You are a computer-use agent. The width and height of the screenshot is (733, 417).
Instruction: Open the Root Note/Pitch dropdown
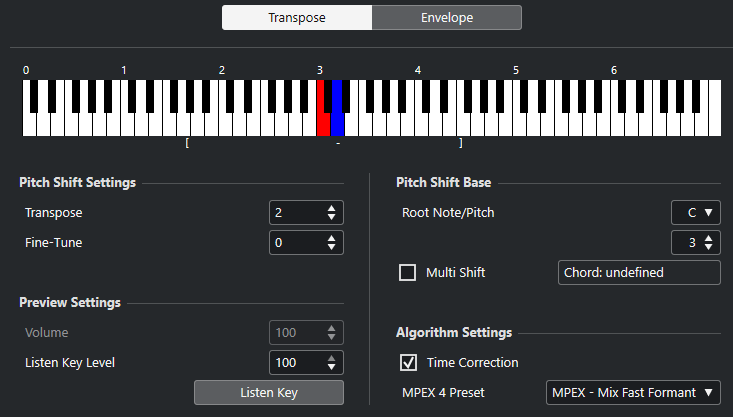(x=696, y=212)
